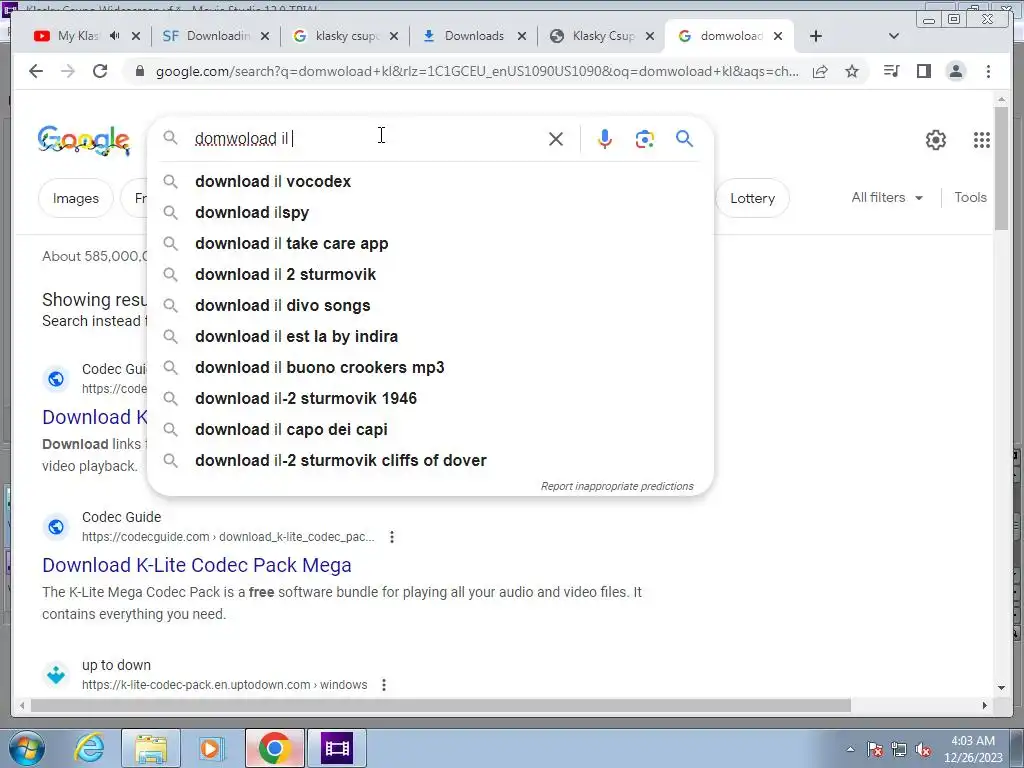
Task: Open Google quick settings gear
Action: [x=936, y=140]
